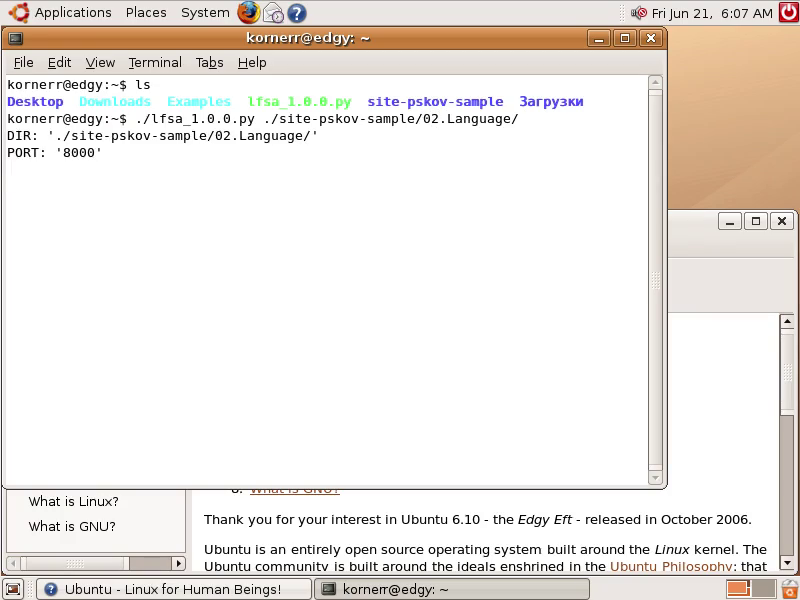Viewport: 800px width, 600px height.
Task: Switch to Ubuntu - Linux for Human Beings window
Action: pyautogui.click(x=174, y=589)
